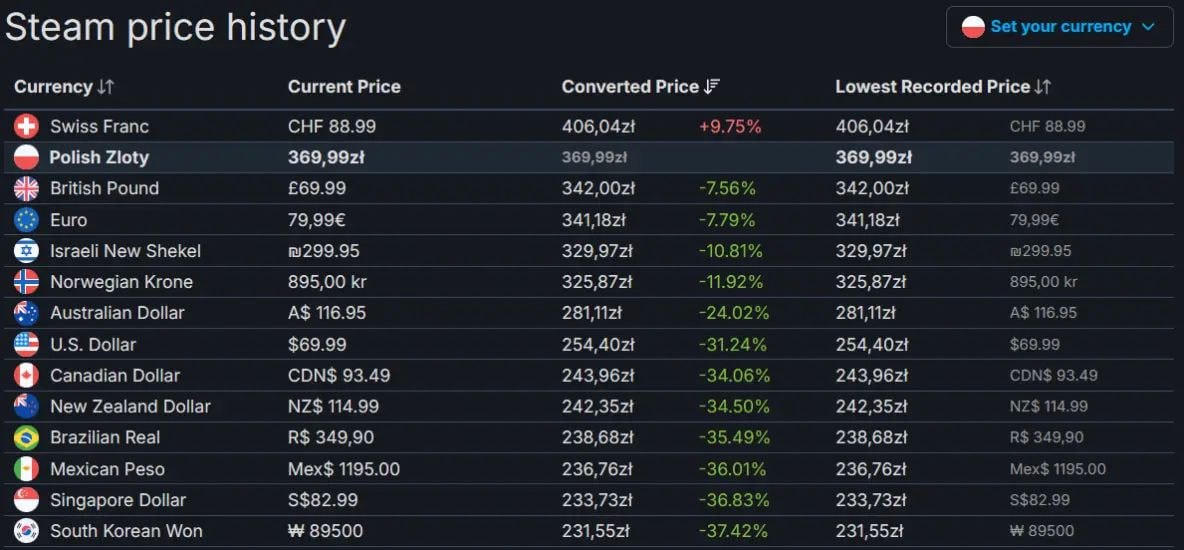Click the South Korean Won flag icon
Image resolution: width=1184 pixels, height=550 pixels.
(26, 531)
